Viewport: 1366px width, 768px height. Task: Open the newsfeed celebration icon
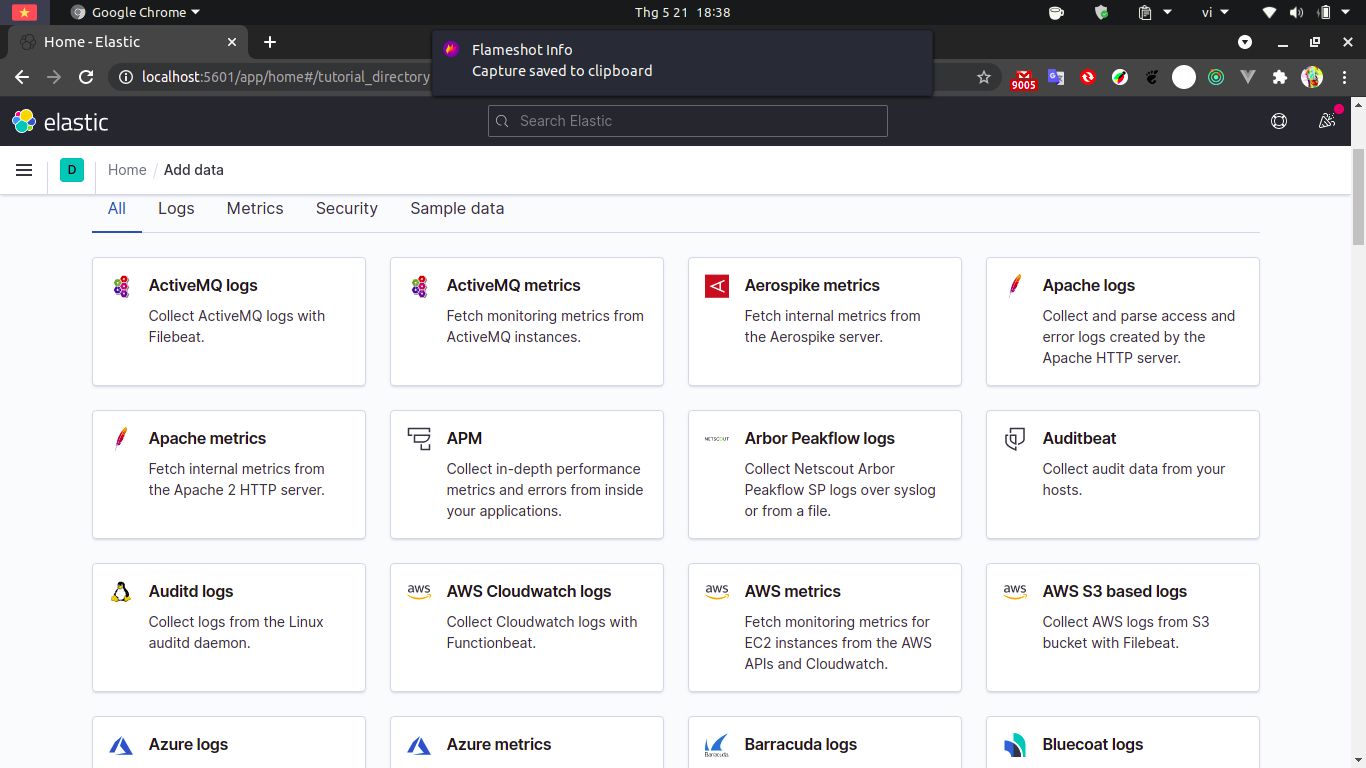1327,121
